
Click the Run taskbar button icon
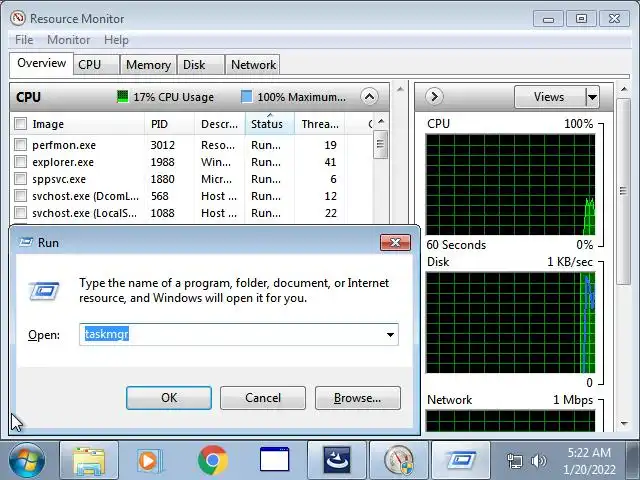click(461, 460)
